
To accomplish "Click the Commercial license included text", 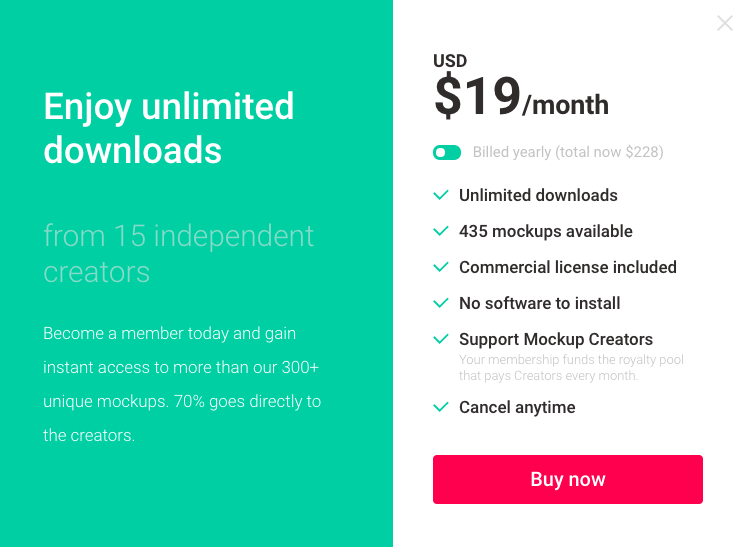I will pyautogui.click(x=568, y=267).
